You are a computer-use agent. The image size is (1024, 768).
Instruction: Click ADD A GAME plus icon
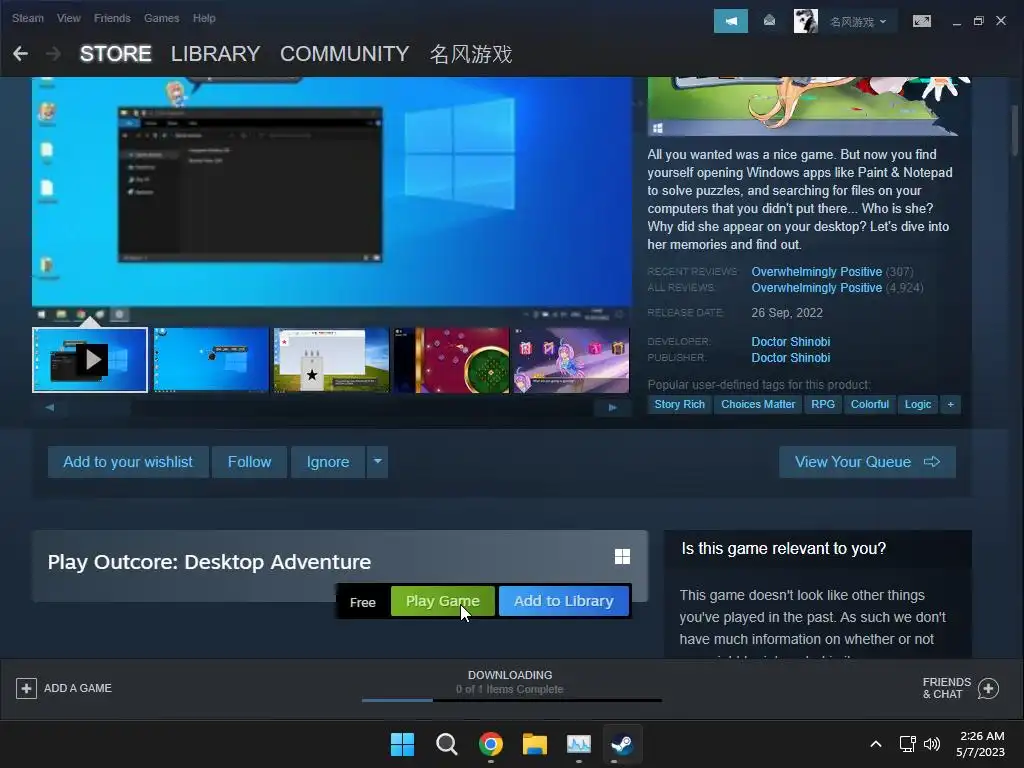26,688
